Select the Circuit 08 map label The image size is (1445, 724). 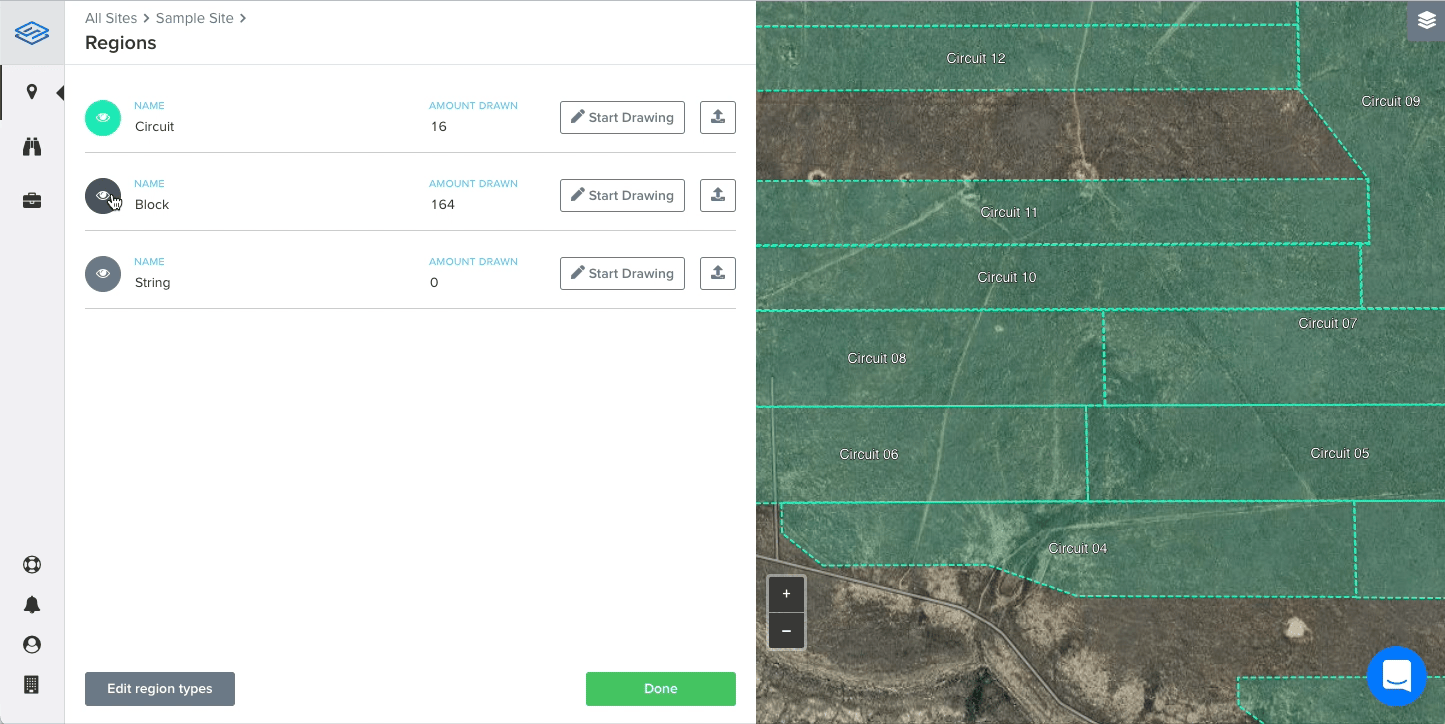point(877,358)
